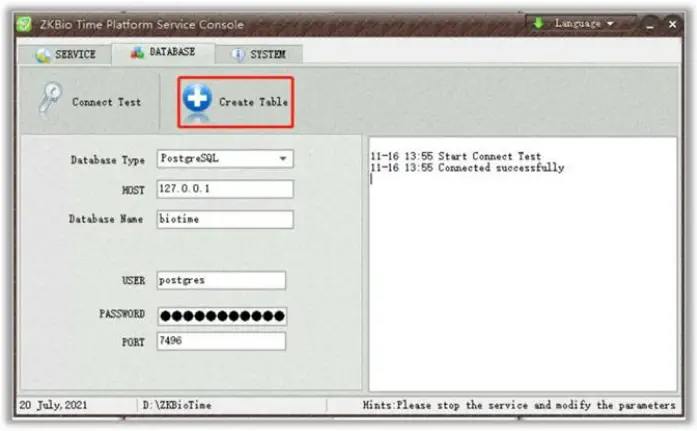Click inside the connection log text area
This screenshot has width=697, height=431.
(523, 265)
